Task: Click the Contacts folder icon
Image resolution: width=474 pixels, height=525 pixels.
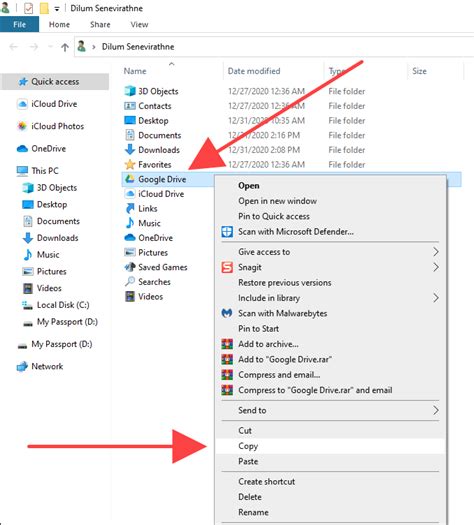Action: point(130,106)
